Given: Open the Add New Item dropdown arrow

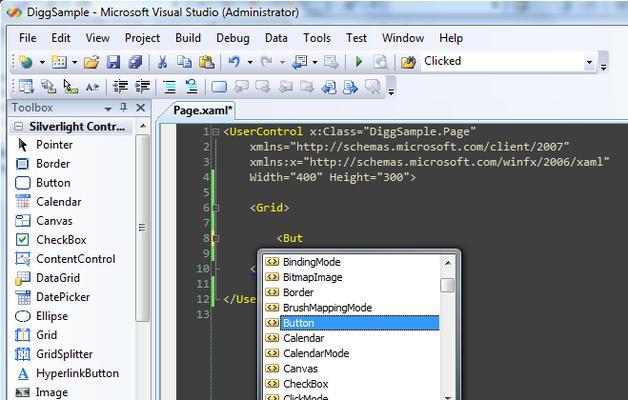Looking at the screenshot, I should coord(74,62).
